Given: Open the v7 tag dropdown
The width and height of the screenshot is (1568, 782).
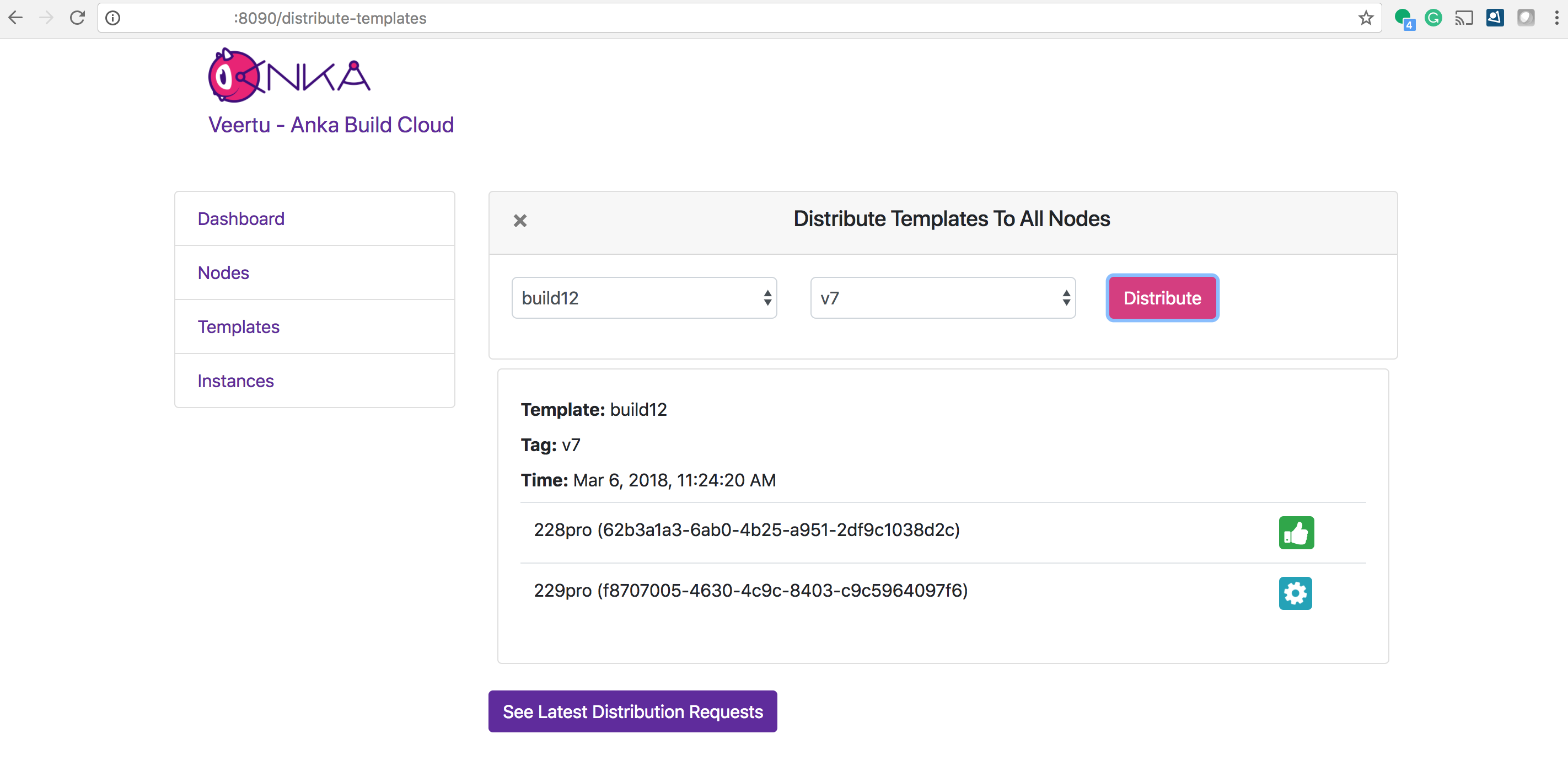Looking at the screenshot, I should click(x=942, y=298).
